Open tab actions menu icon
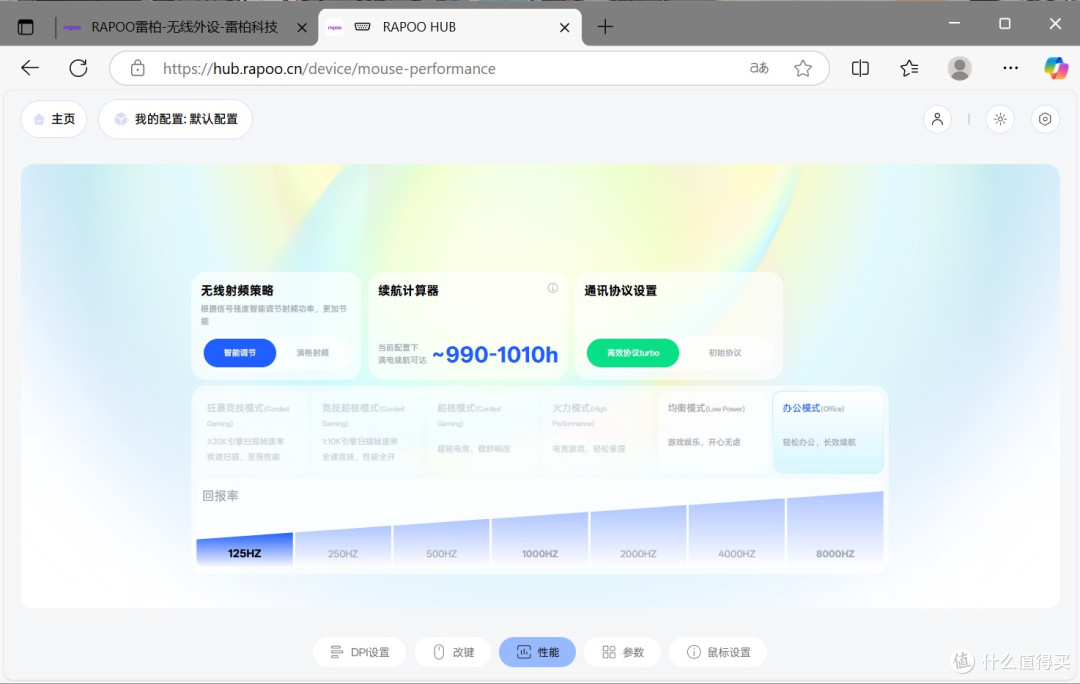This screenshot has width=1080, height=684. pyautogui.click(x=25, y=27)
